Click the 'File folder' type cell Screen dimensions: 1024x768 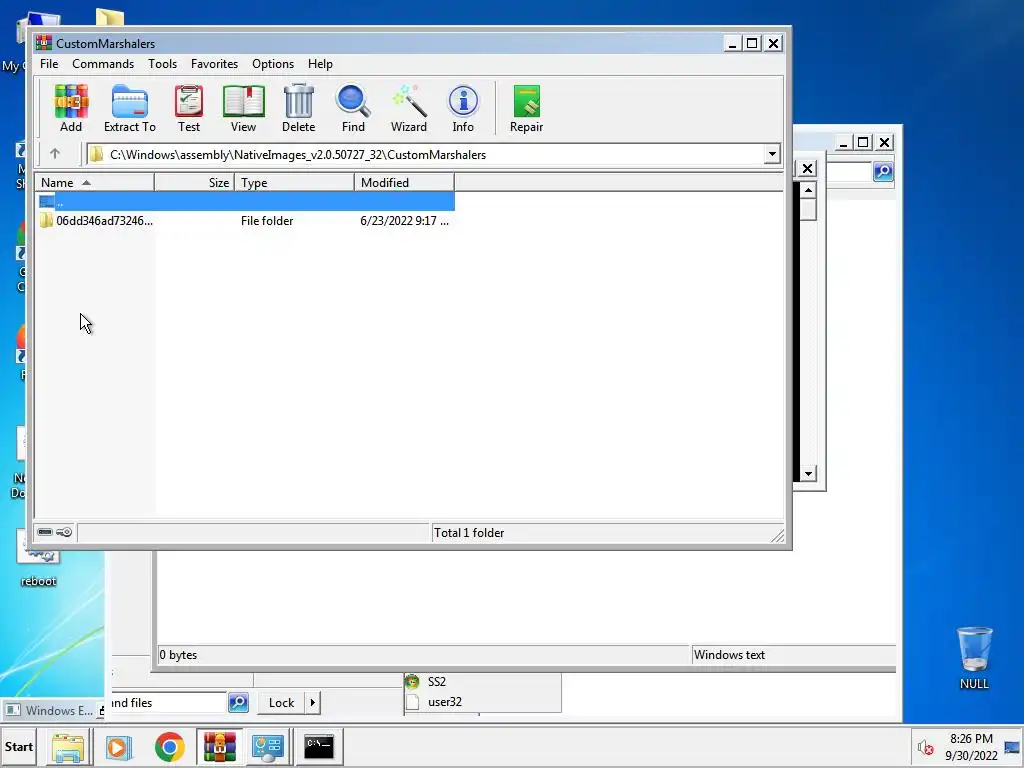point(267,221)
